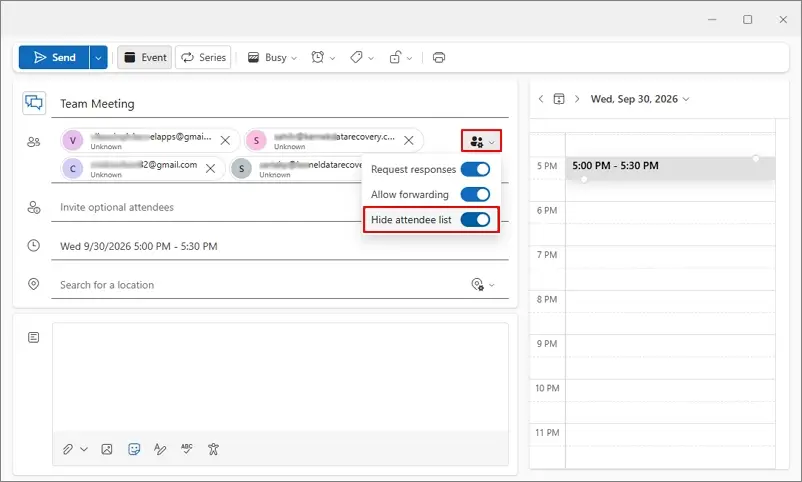
Task: Toggle Request responses switch
Action: click(x=475, y=169)
